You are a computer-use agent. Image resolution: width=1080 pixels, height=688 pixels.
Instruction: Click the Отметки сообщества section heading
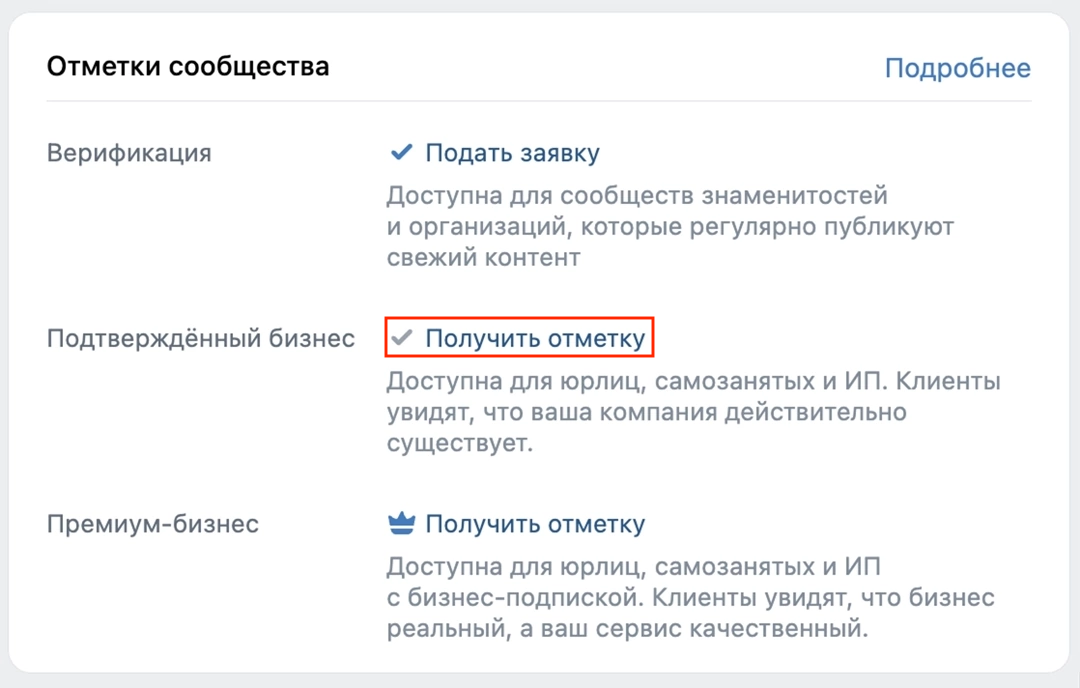[188, 67]
